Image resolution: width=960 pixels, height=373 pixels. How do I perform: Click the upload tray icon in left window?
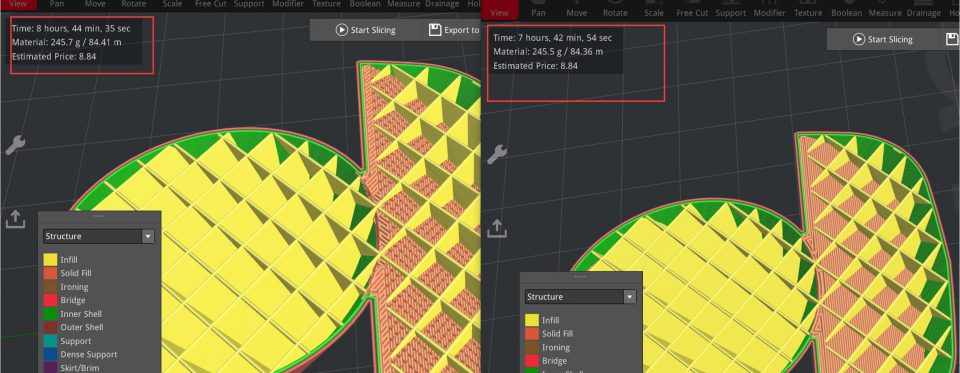15,219
